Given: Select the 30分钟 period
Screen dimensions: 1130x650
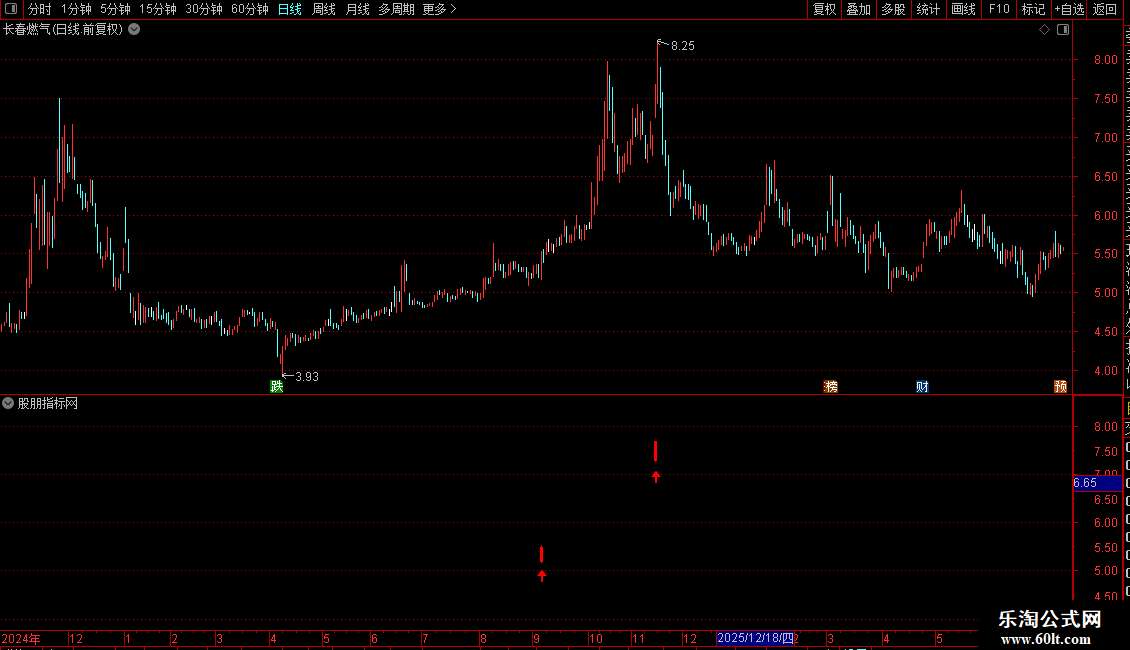Looking at the screenshot, I should tap(204, 9).
